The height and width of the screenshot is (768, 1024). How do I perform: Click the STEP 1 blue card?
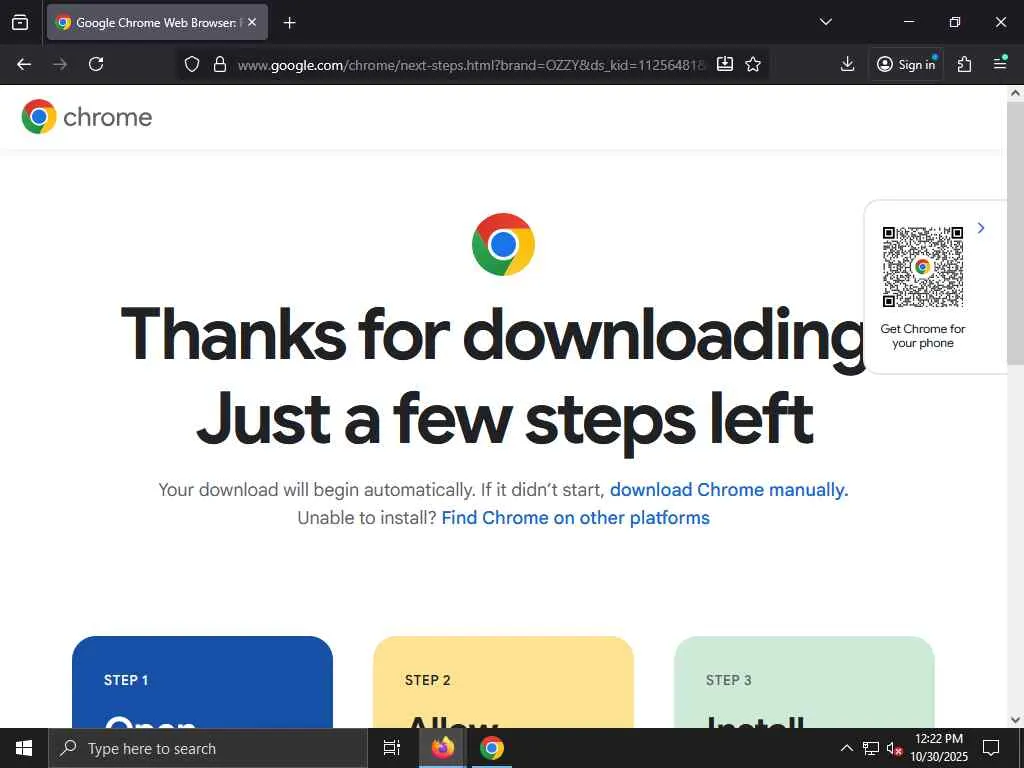pos(202,682)
